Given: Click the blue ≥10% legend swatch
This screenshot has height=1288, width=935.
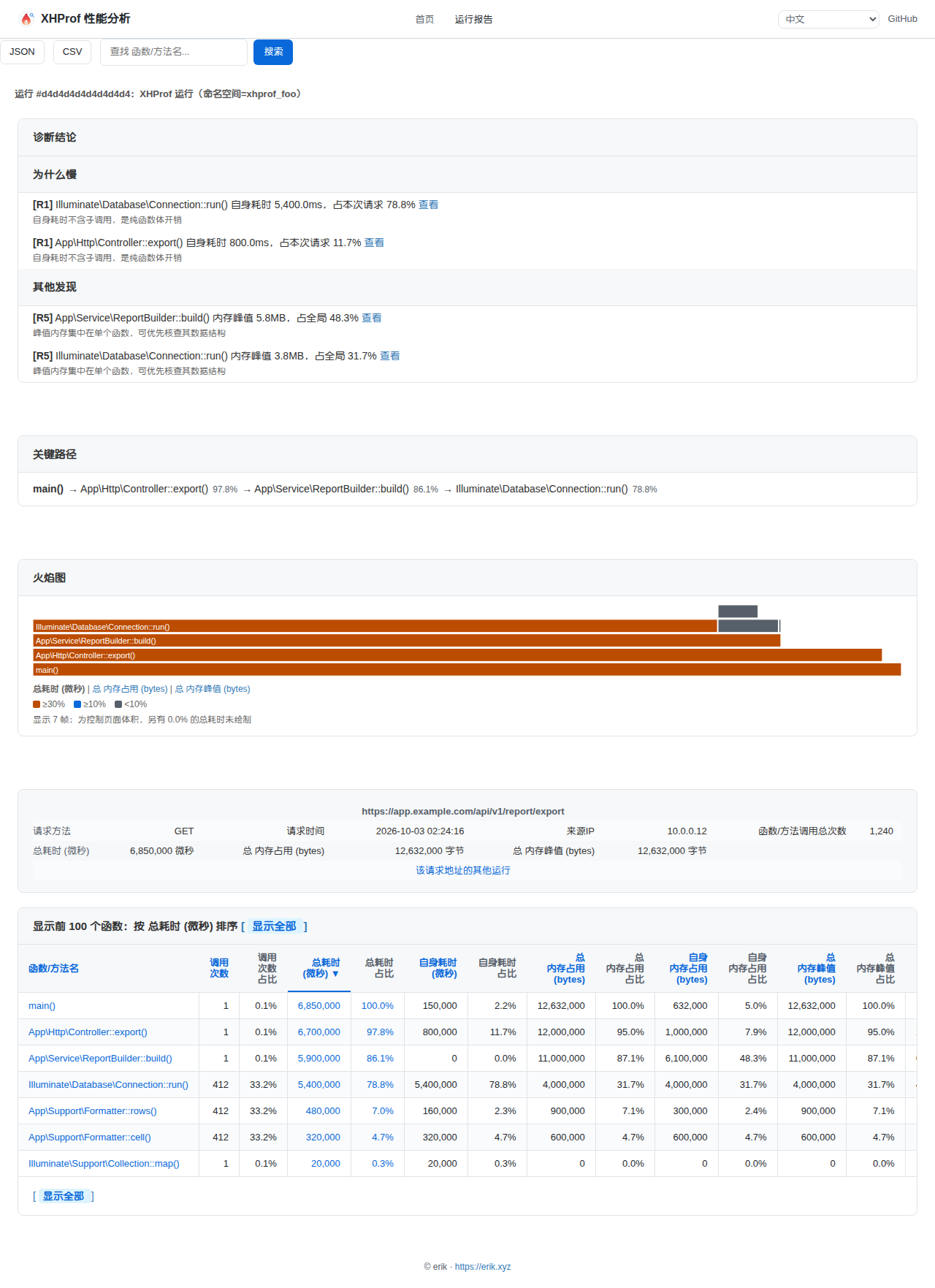Looking at the screenshot, I should click(77, 704).
